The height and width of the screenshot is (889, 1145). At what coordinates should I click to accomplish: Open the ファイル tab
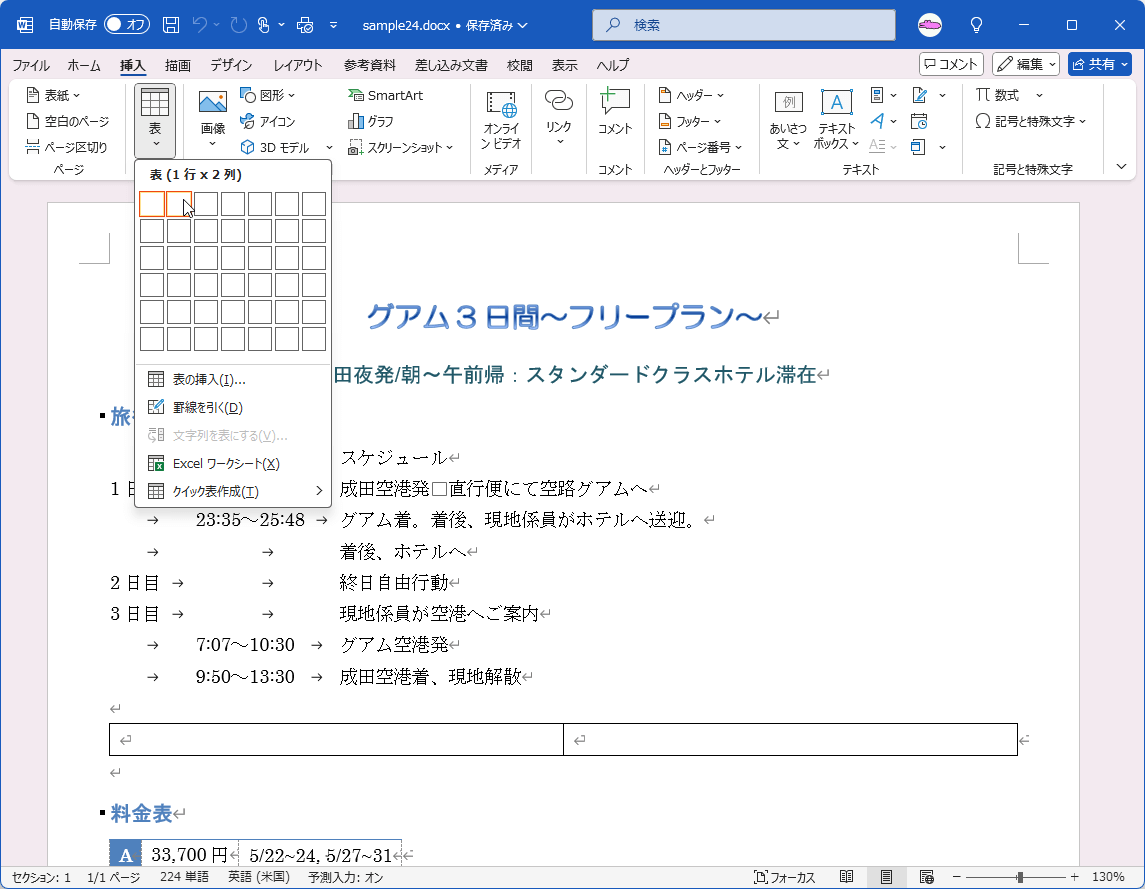pos(31,65)
